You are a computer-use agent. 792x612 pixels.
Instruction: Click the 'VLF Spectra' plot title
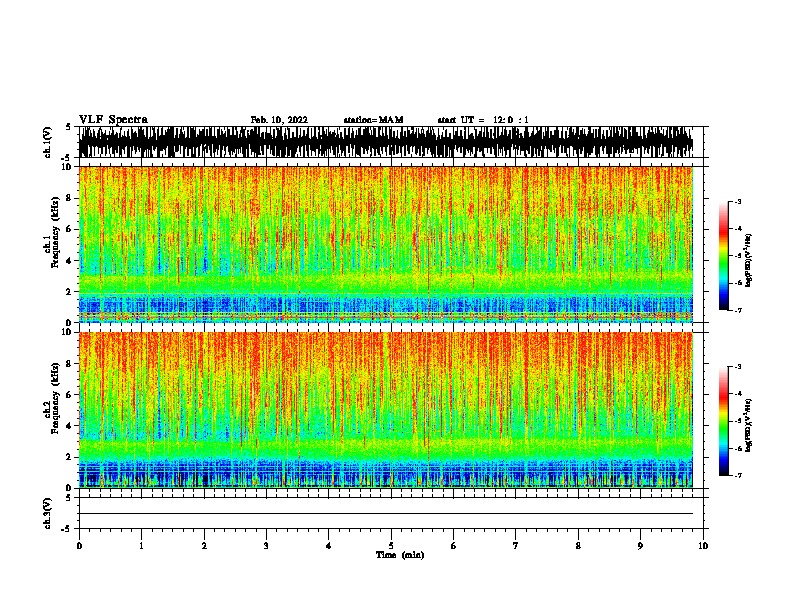coord(113,120)
